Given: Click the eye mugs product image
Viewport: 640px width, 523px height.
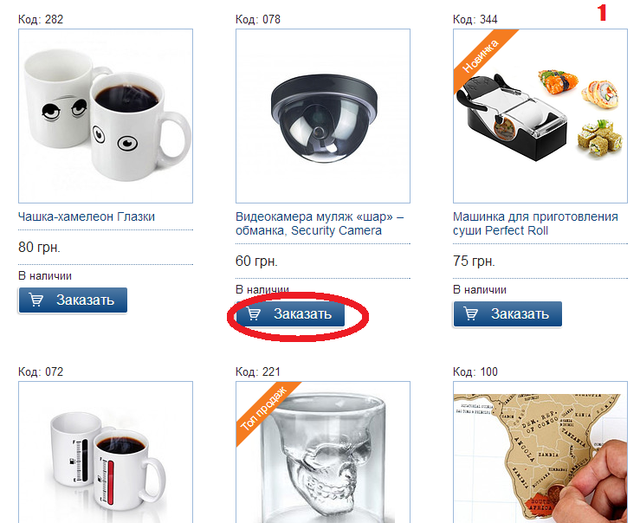Looking at the screenshot, I should coord(105,116).
